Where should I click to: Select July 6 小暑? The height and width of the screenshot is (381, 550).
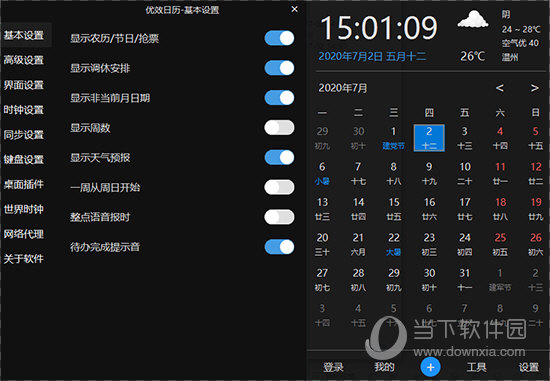pos(322,173)
